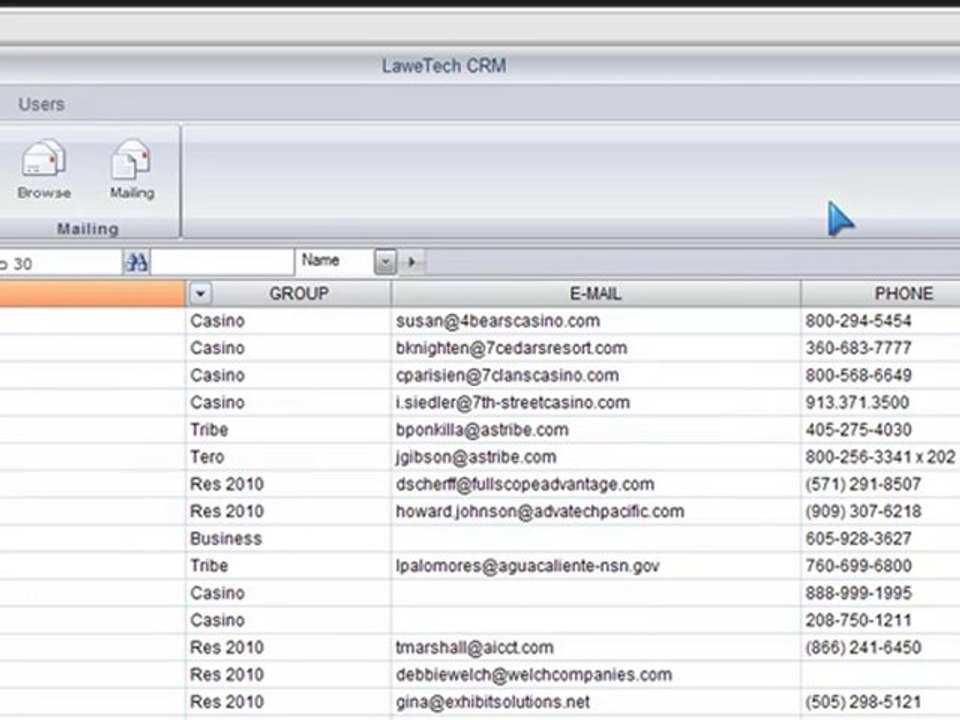The height and width of the screenshot is (720, 960).
Task: Click the binoculars search icon
Action: pos(137,263)
